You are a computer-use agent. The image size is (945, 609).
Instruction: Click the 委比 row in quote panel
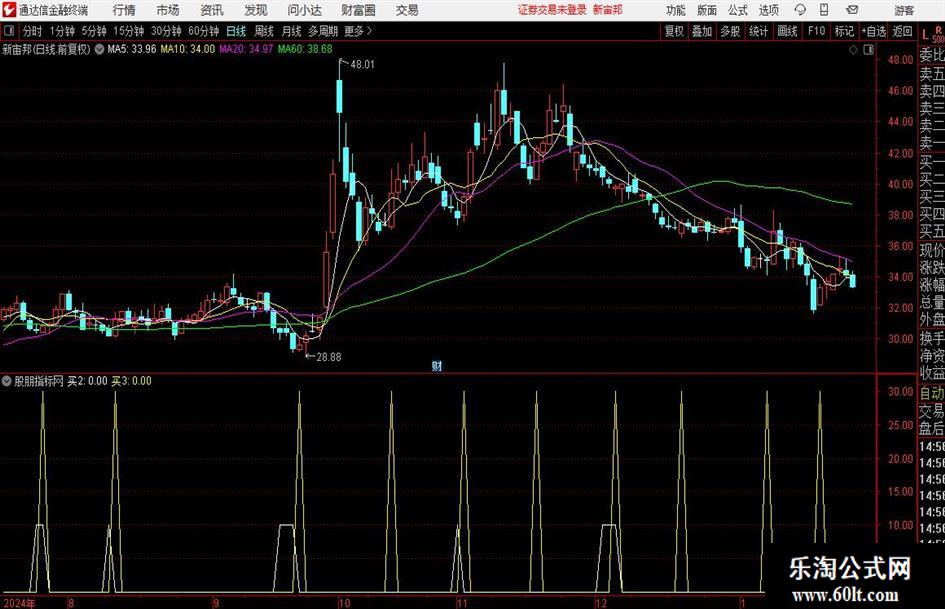tap(932, 55)
